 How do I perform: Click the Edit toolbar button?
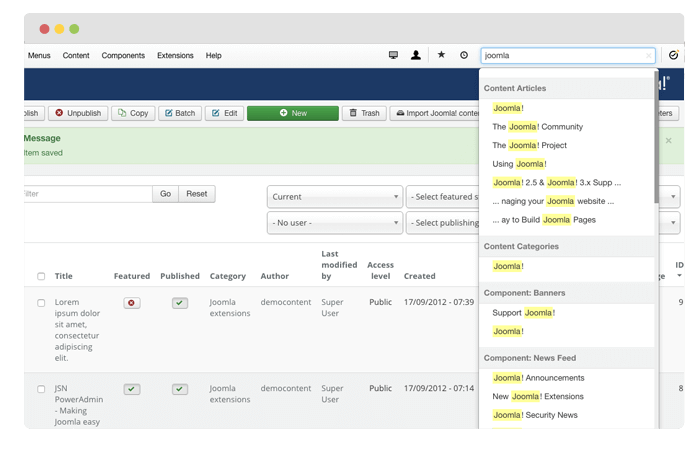click(x=224, y=113)
